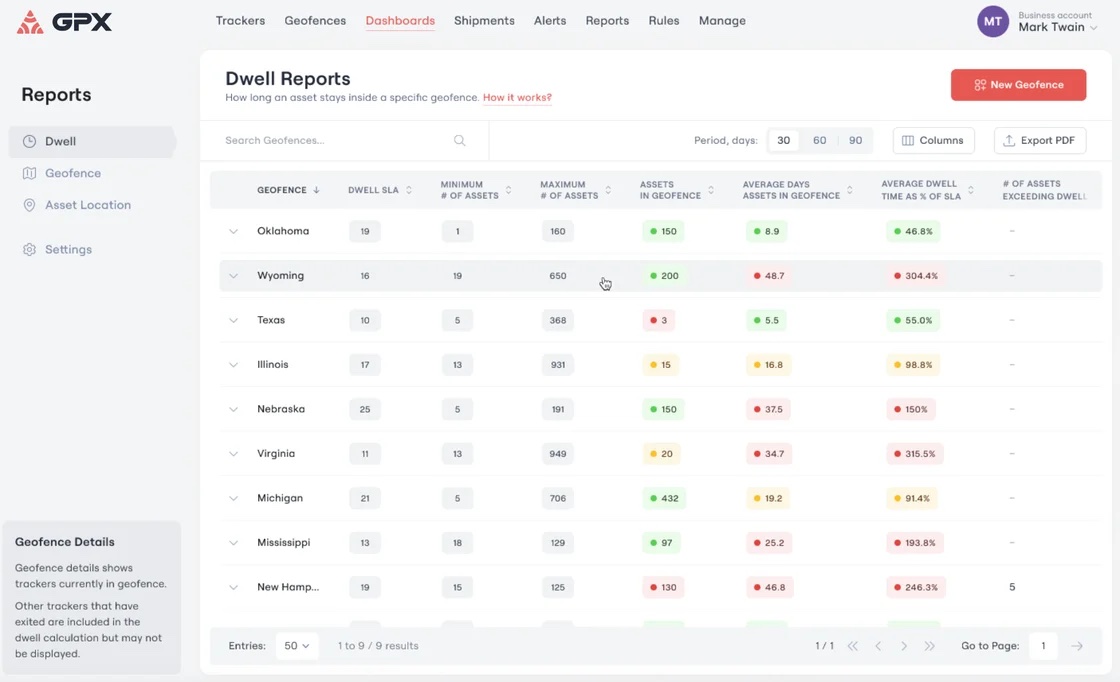This screenshot has height=682, width=1120.
Task: Click the go-to-page right arrow
Action: [x=1077, y=646]
